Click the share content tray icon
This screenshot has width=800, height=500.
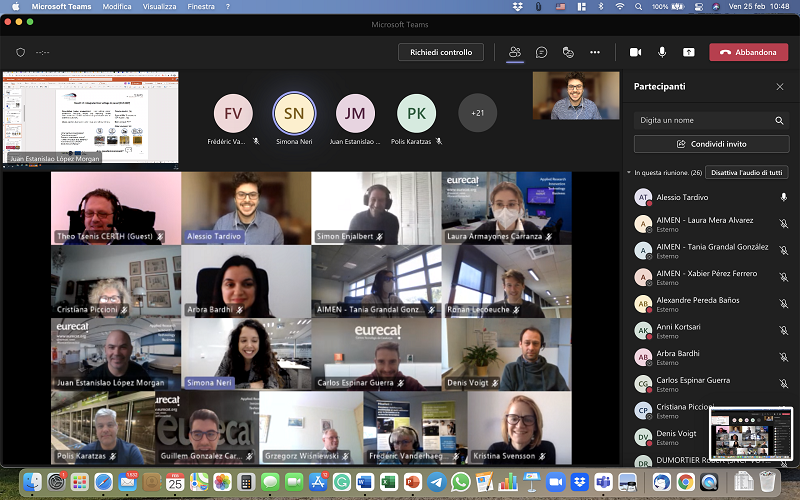point(688,52)
